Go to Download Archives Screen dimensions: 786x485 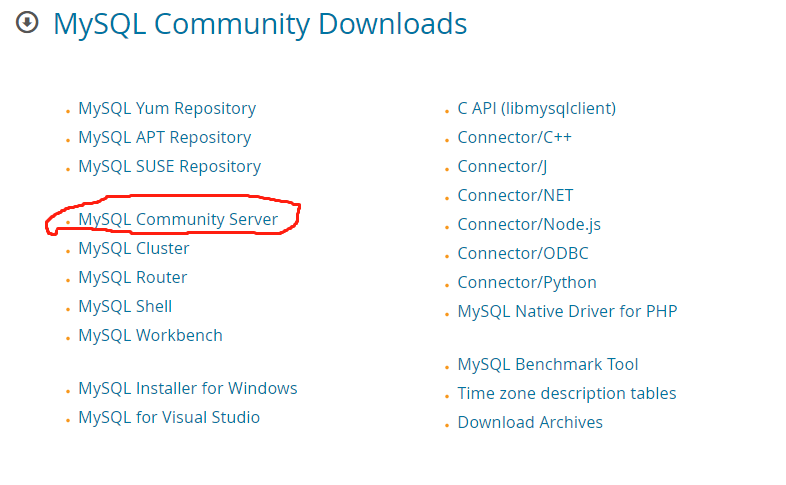point(530,423)
